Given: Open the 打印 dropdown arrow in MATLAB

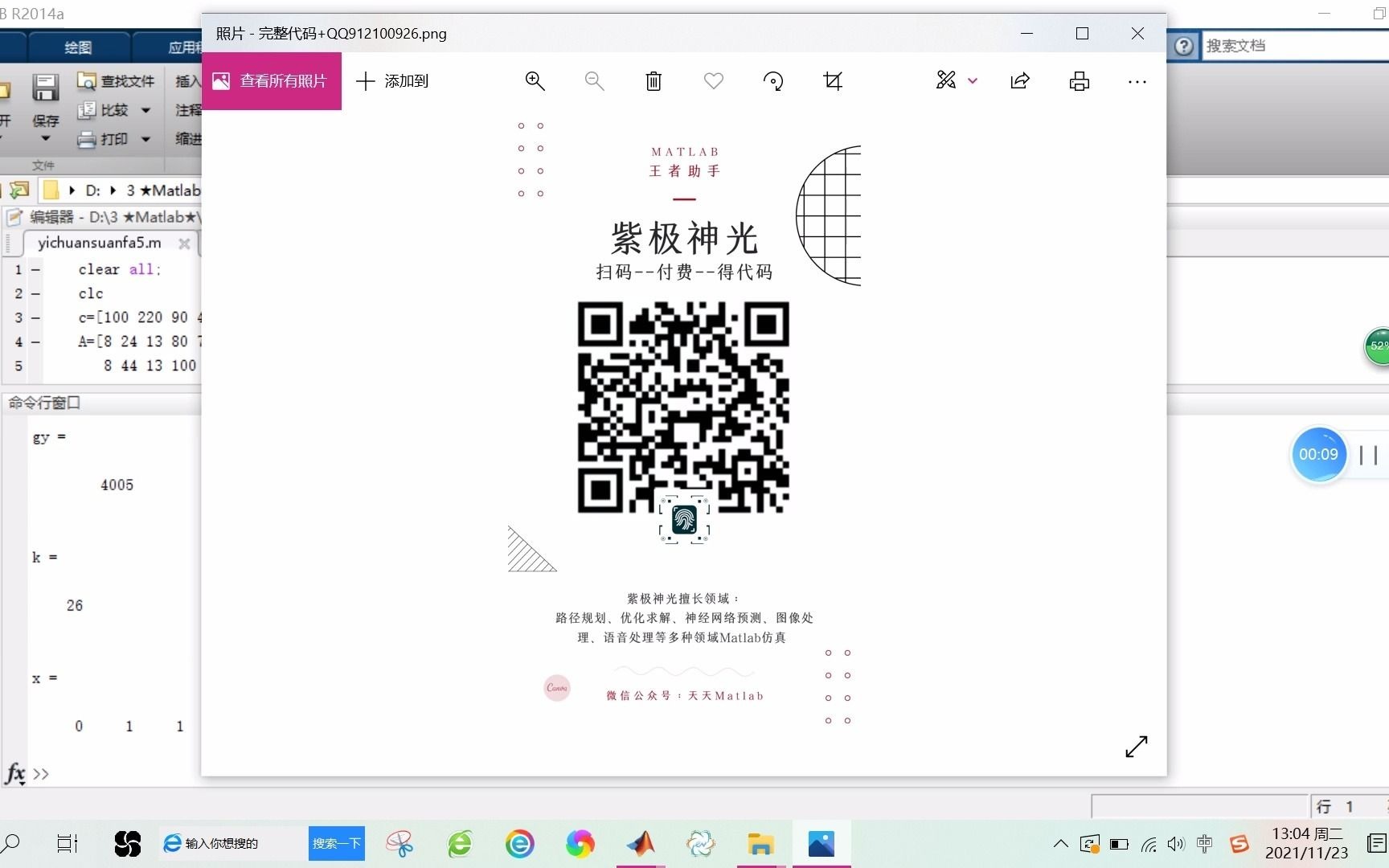Looking at the screenshot, I should coord(145,138).
